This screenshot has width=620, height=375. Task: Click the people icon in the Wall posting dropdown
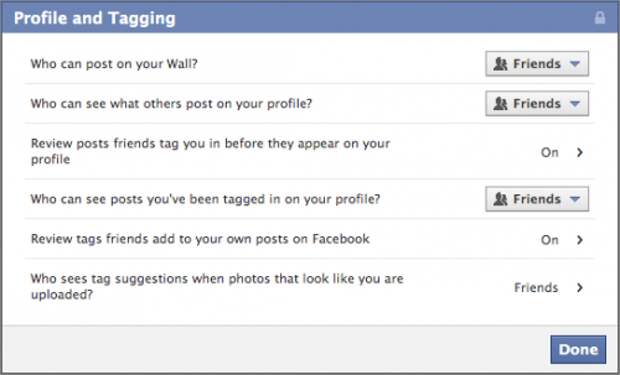(500, 64)
